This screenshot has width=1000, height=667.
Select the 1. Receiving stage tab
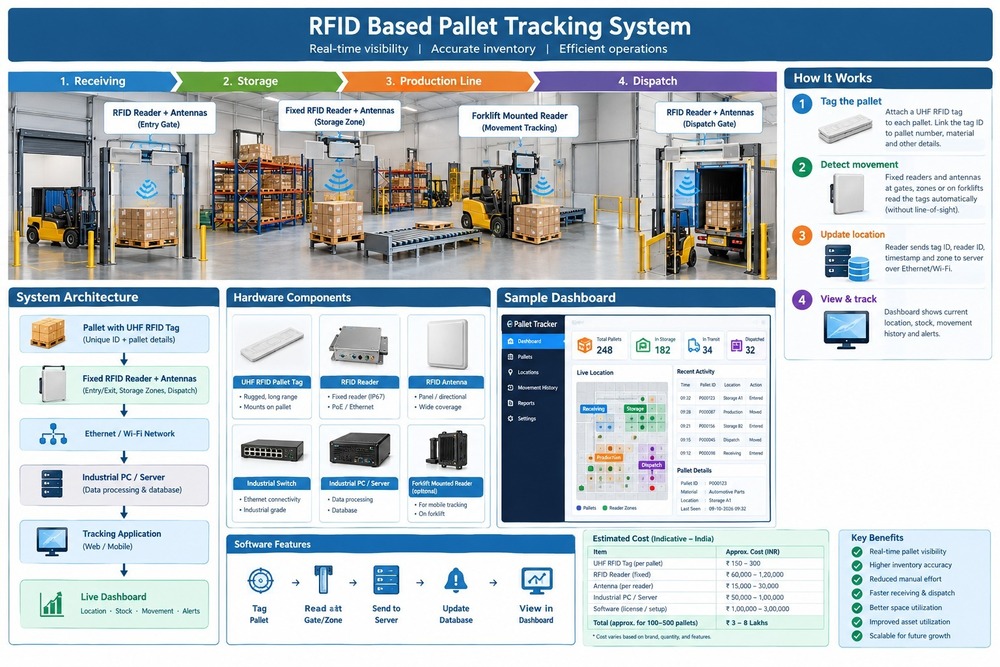[x=93, y=81]
